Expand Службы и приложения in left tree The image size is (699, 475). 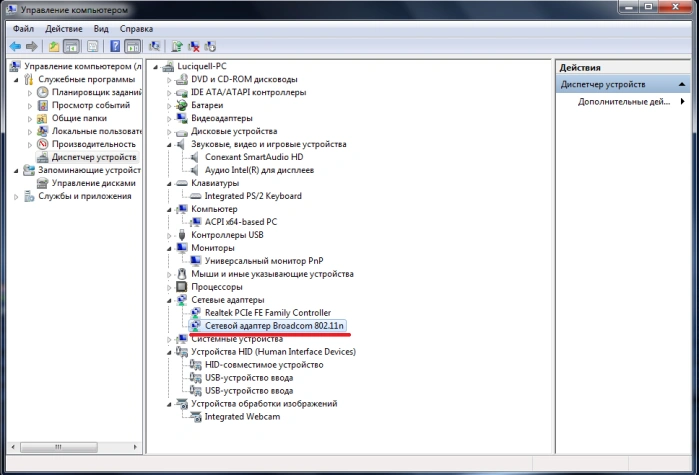[x=16, y=197]
